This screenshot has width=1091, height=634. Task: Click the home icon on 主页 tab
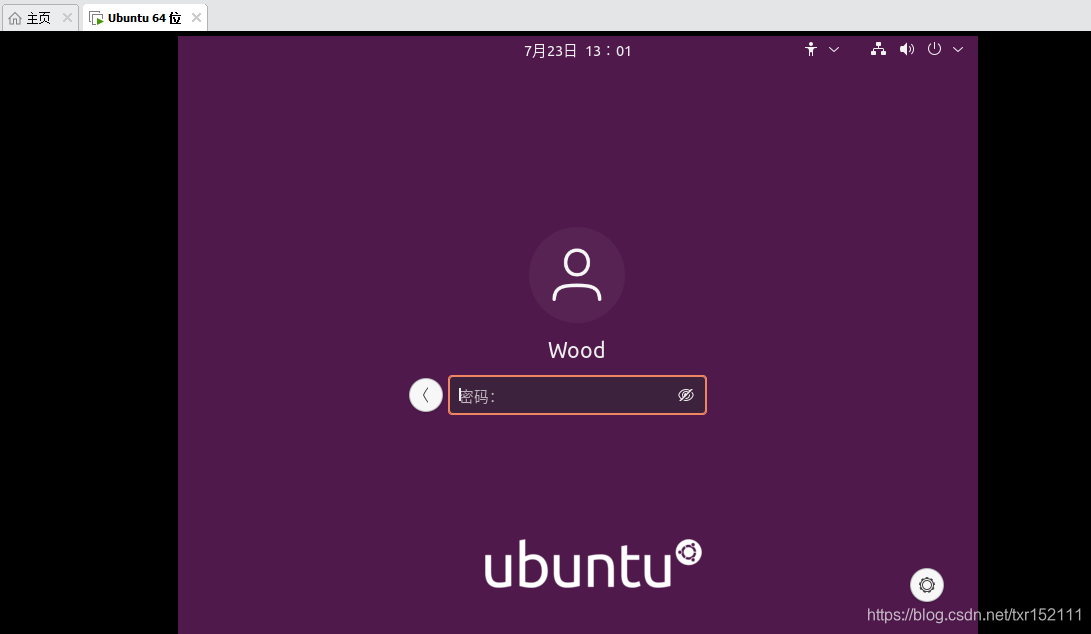(x=15, y=18)
